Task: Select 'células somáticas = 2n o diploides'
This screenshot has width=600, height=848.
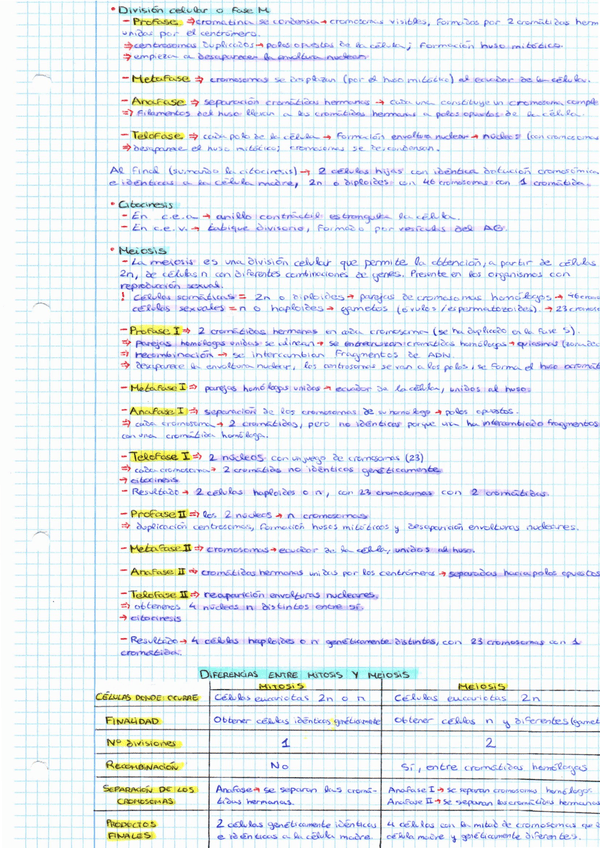Action: pyautogui.click(x=238, y=297)
